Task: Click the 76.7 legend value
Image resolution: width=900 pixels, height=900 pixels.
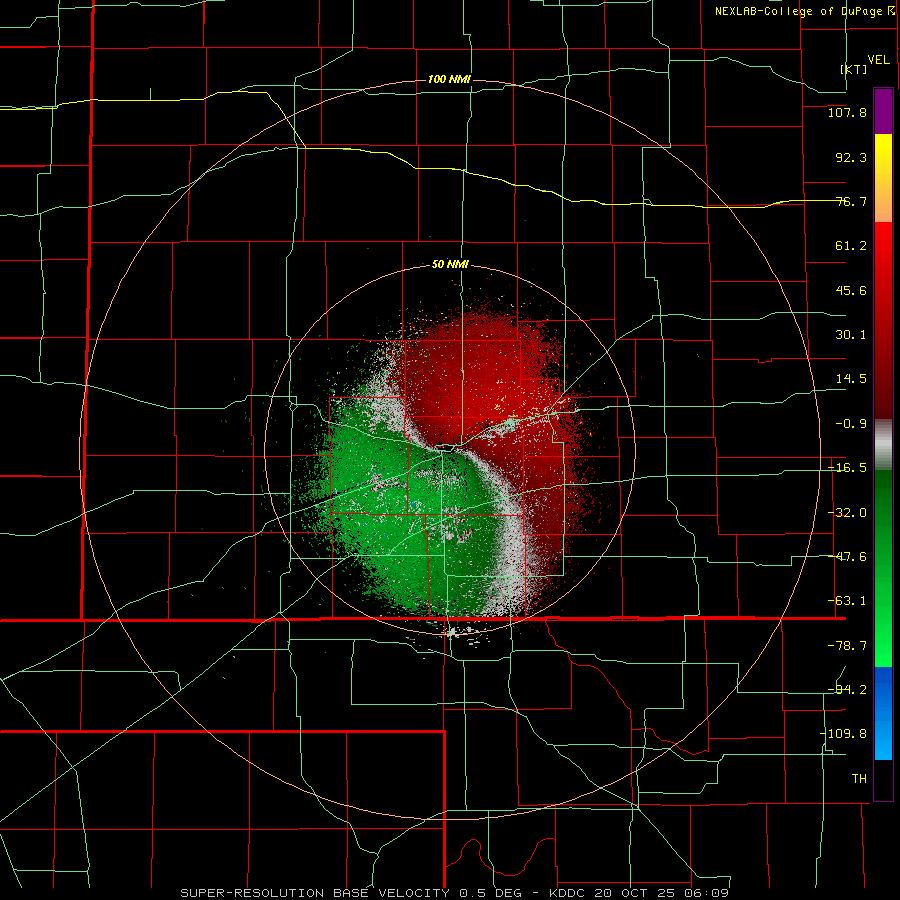Action: [851, 201]
